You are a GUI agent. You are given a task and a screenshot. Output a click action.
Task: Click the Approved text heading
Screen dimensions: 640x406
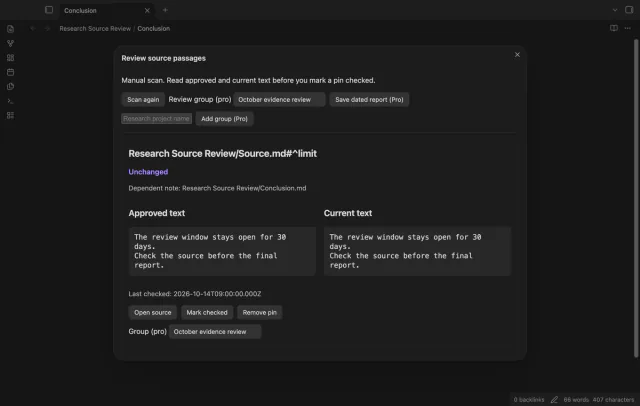(157, 213)
